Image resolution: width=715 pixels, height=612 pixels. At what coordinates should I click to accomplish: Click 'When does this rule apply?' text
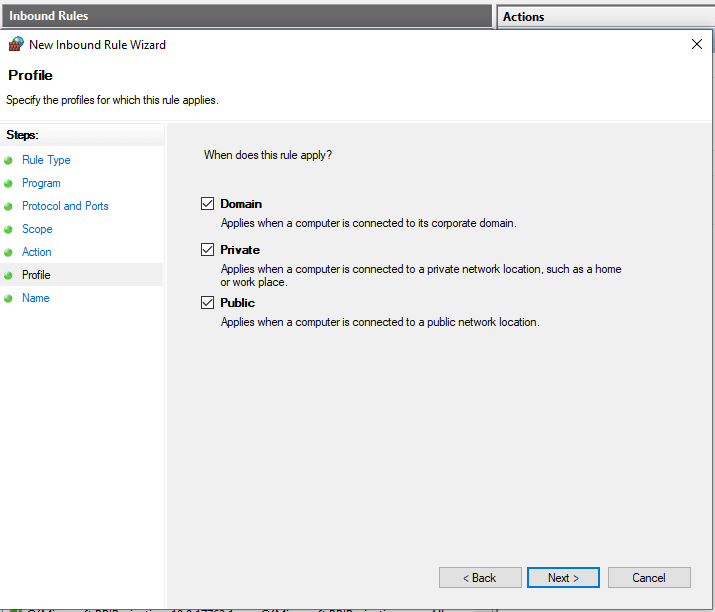click(x=268, y=155)
